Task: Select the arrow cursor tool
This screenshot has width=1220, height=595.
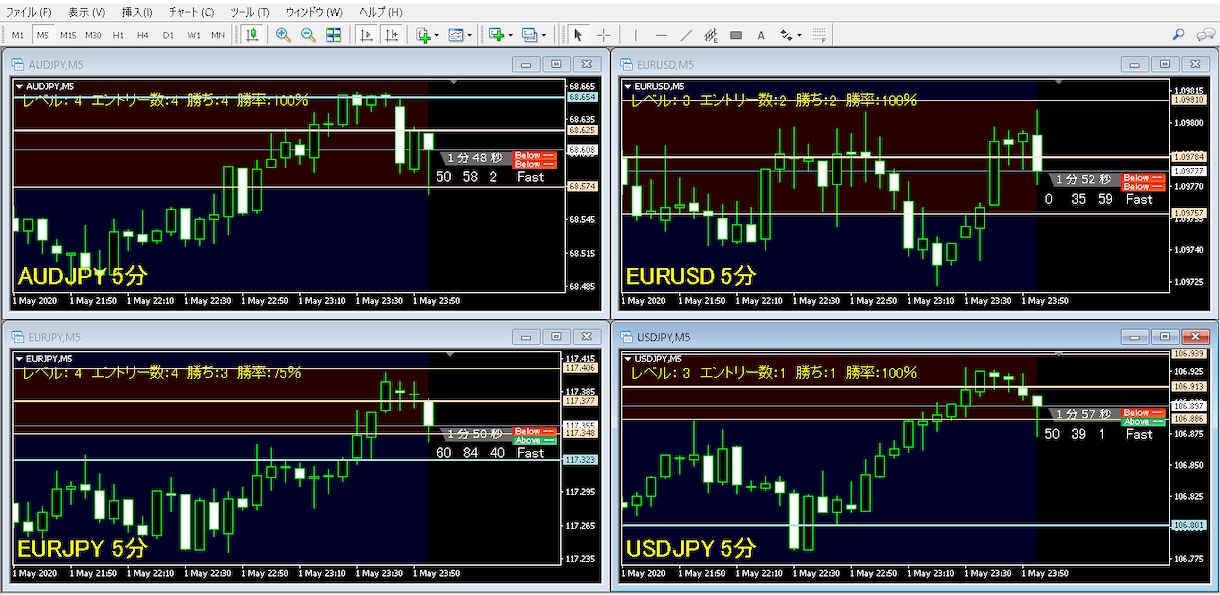Action: [x=578, y=35]
